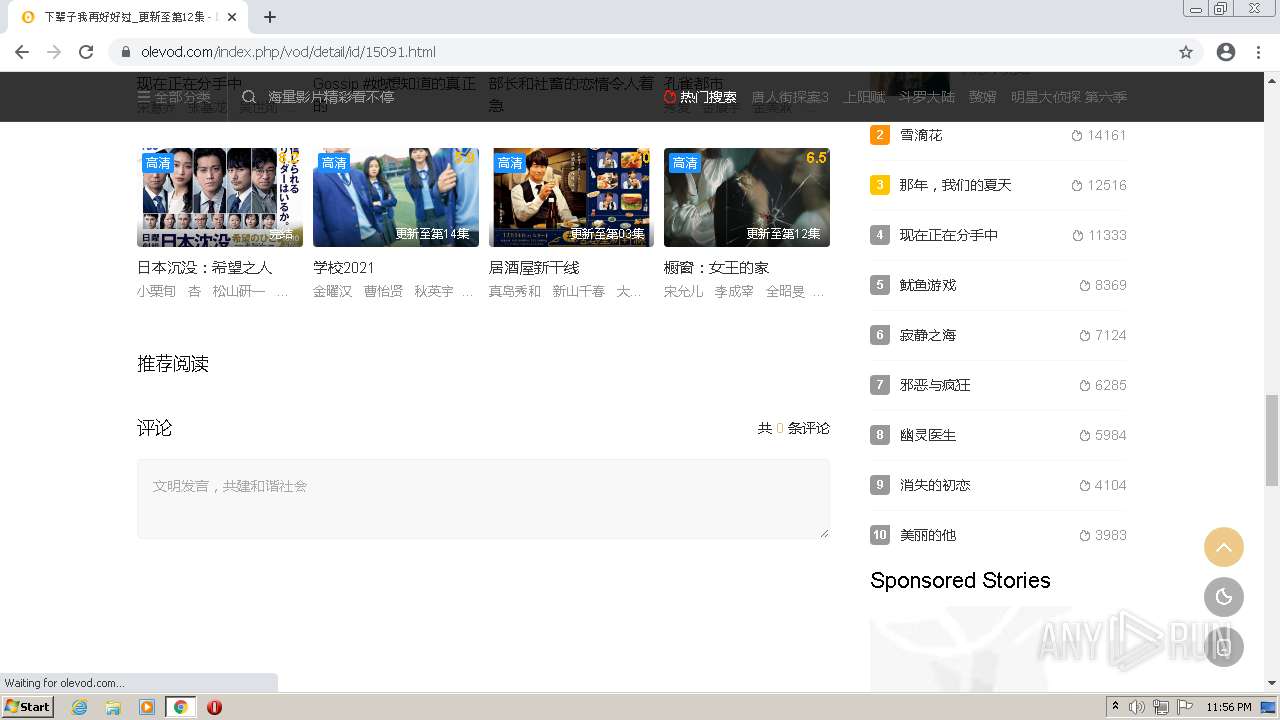The width and height of the screenshot is (1280, 720).
Task: Click the comment text area
Action: pos(483,499)
